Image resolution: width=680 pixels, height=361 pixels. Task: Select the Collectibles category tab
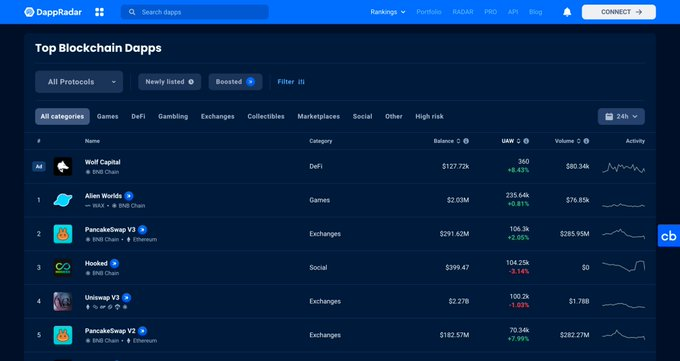(266, 116)
